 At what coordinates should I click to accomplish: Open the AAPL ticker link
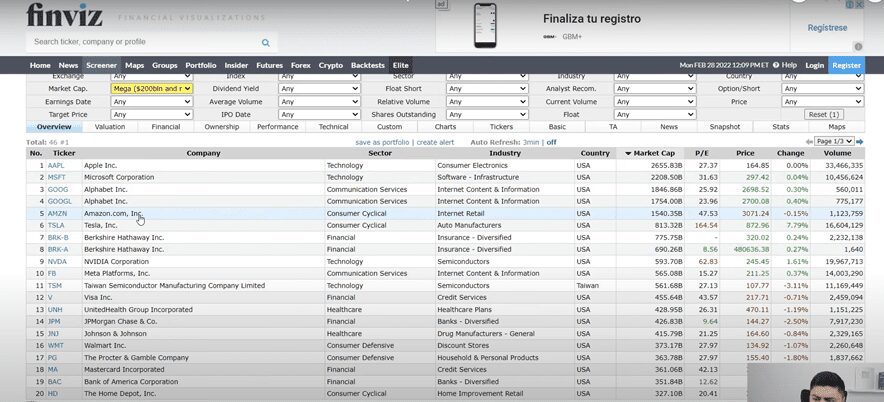56,165
